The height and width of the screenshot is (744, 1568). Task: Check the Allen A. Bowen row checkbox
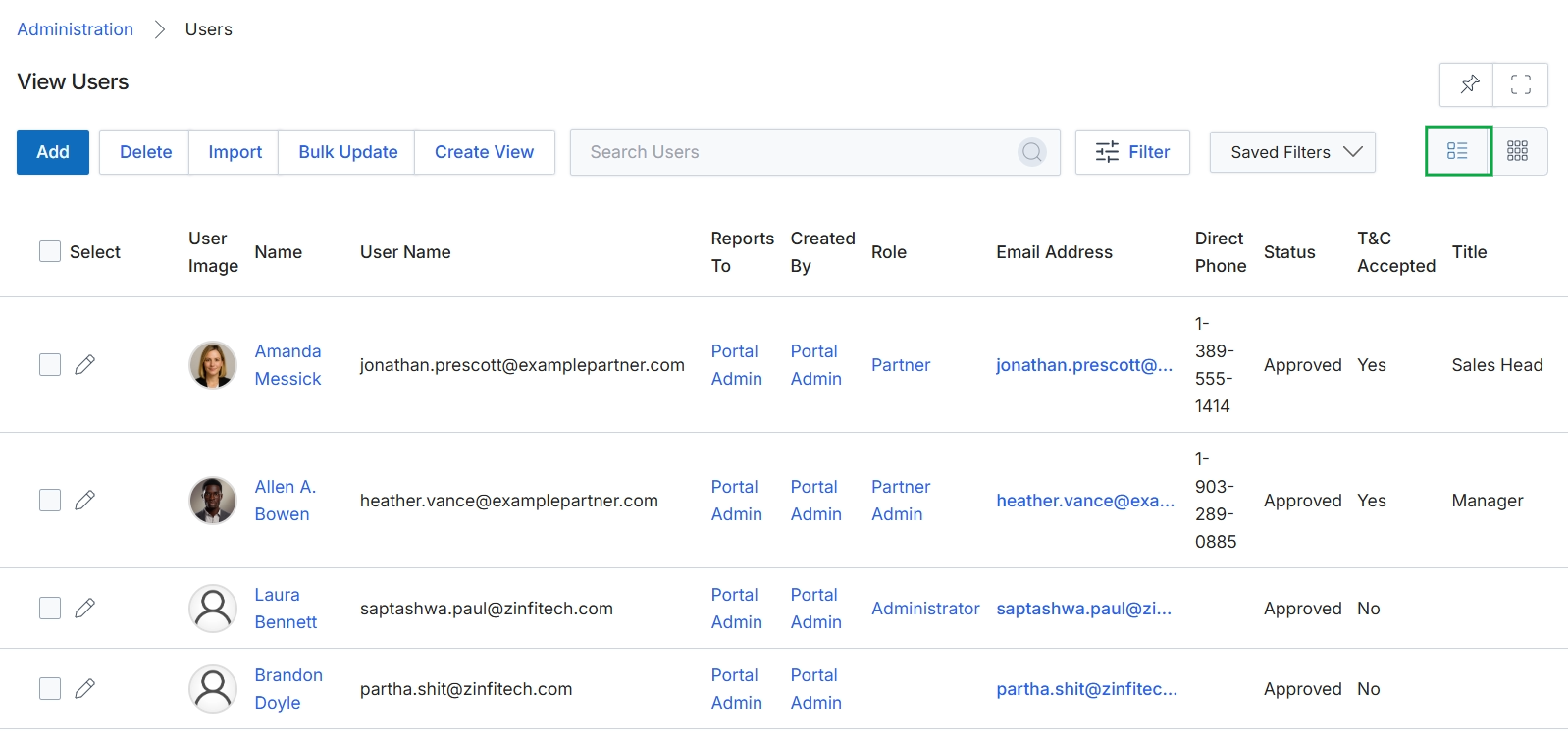50,500
